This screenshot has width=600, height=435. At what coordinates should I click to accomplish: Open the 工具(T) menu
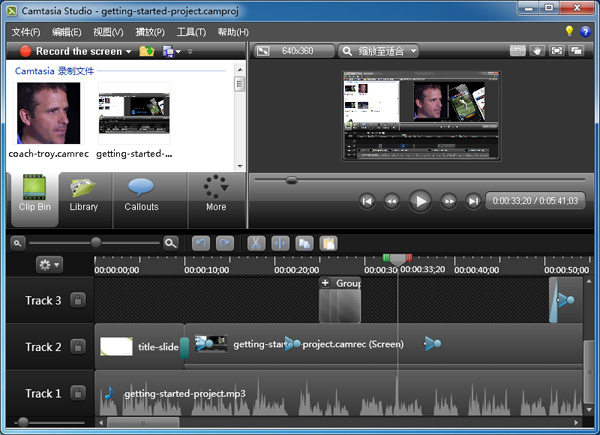click(191, 32)
